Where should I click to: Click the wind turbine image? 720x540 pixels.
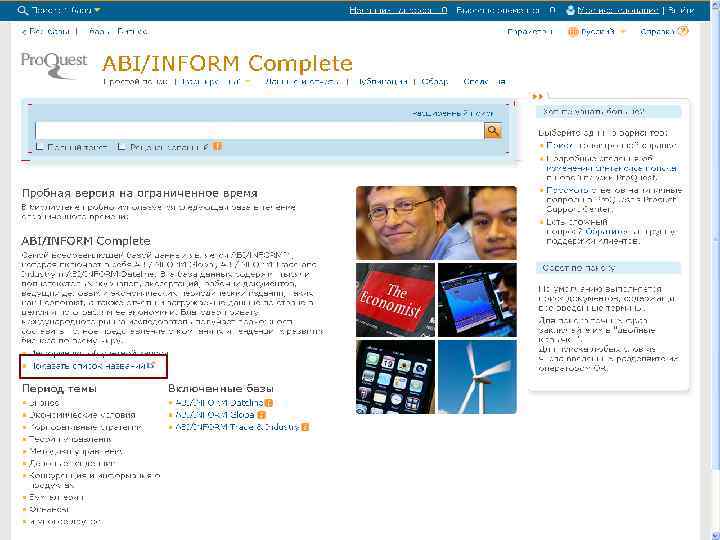[477, 377]
